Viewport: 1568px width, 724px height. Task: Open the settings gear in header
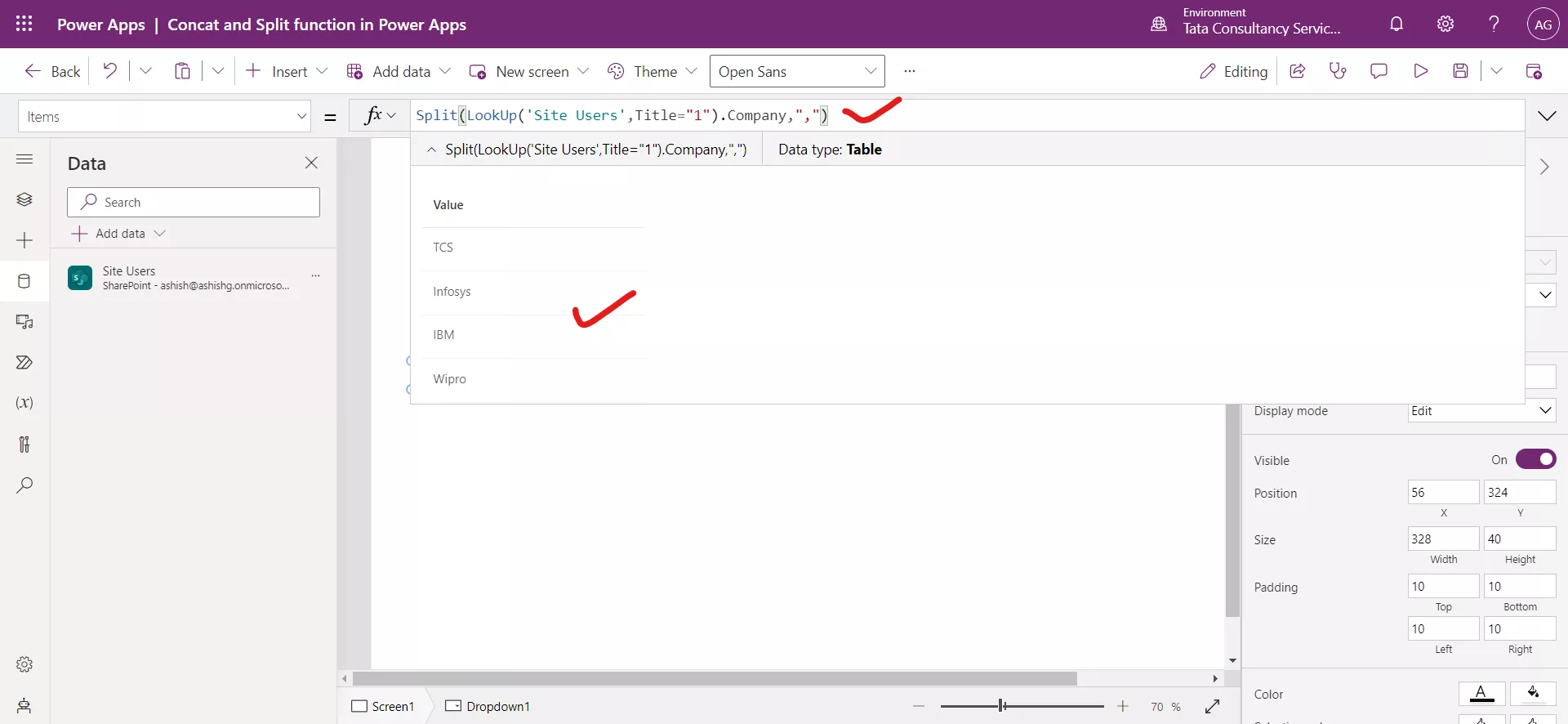(x=1445, y=24)
